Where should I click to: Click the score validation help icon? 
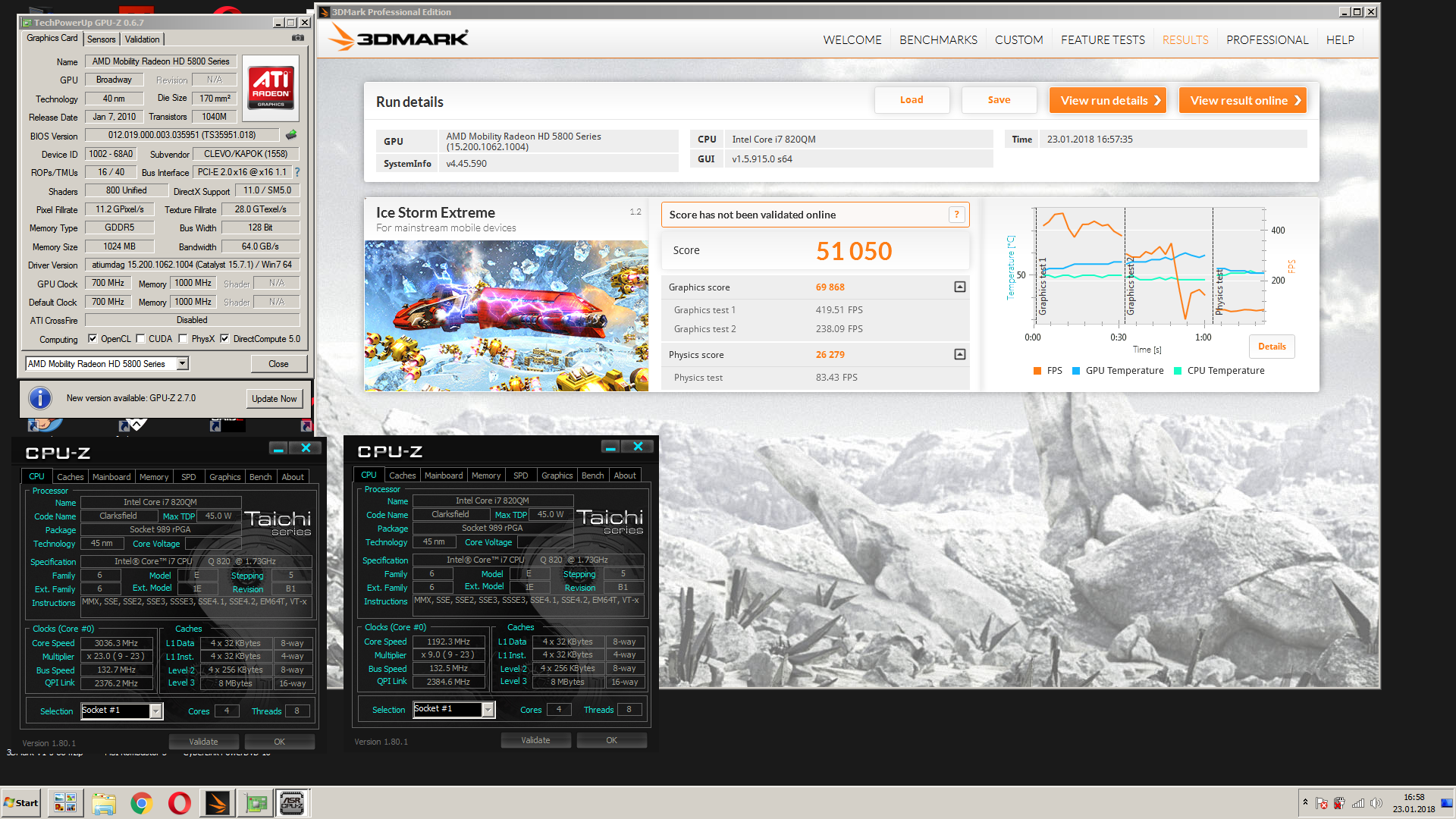tap(956, 215)
